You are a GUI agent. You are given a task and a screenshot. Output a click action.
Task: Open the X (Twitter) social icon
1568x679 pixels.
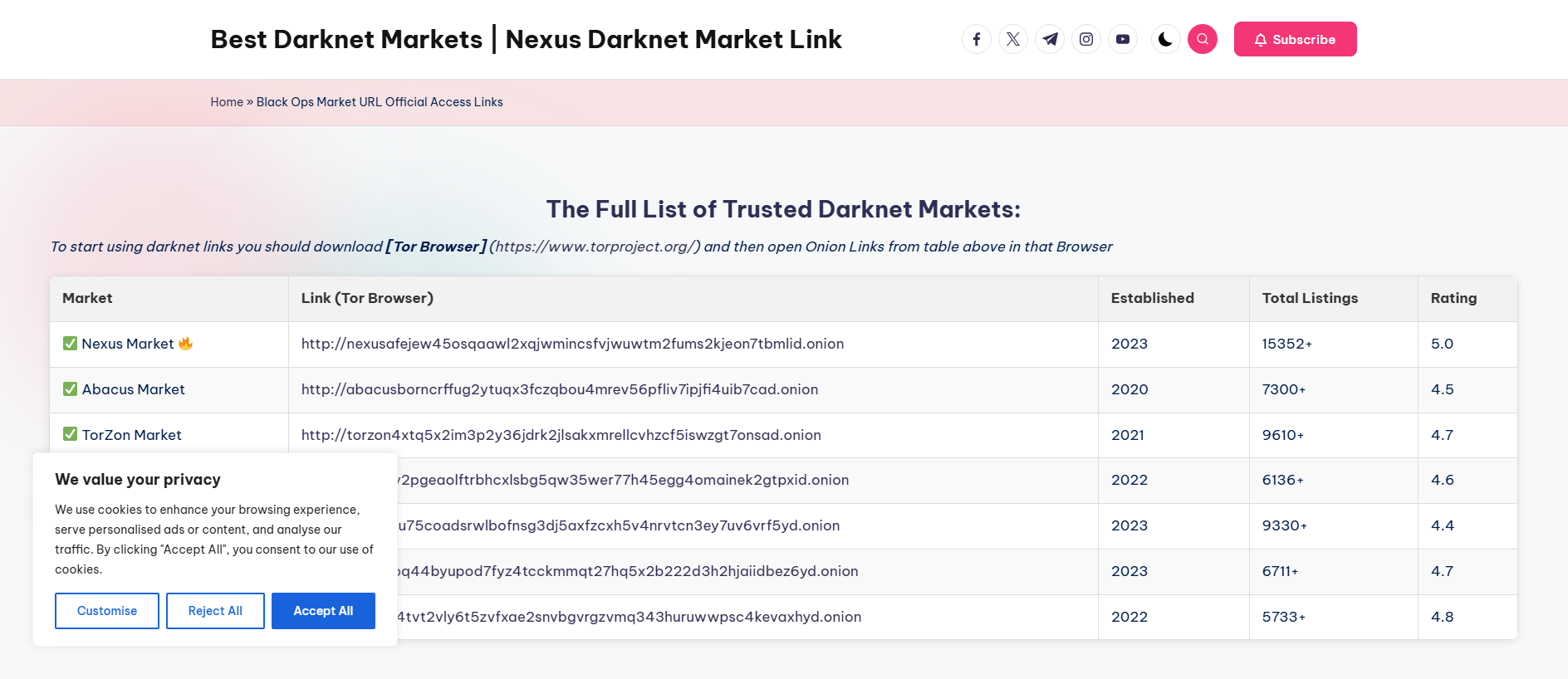click(x=1013, y=39)
